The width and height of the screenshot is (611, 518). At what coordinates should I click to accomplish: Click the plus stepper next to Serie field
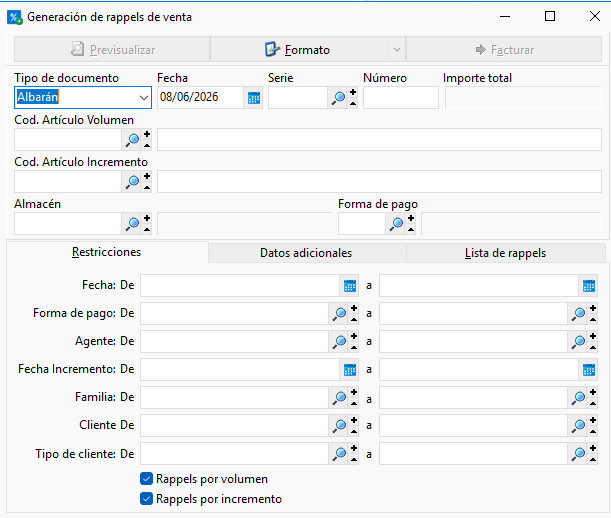click(x=353, y=93)
